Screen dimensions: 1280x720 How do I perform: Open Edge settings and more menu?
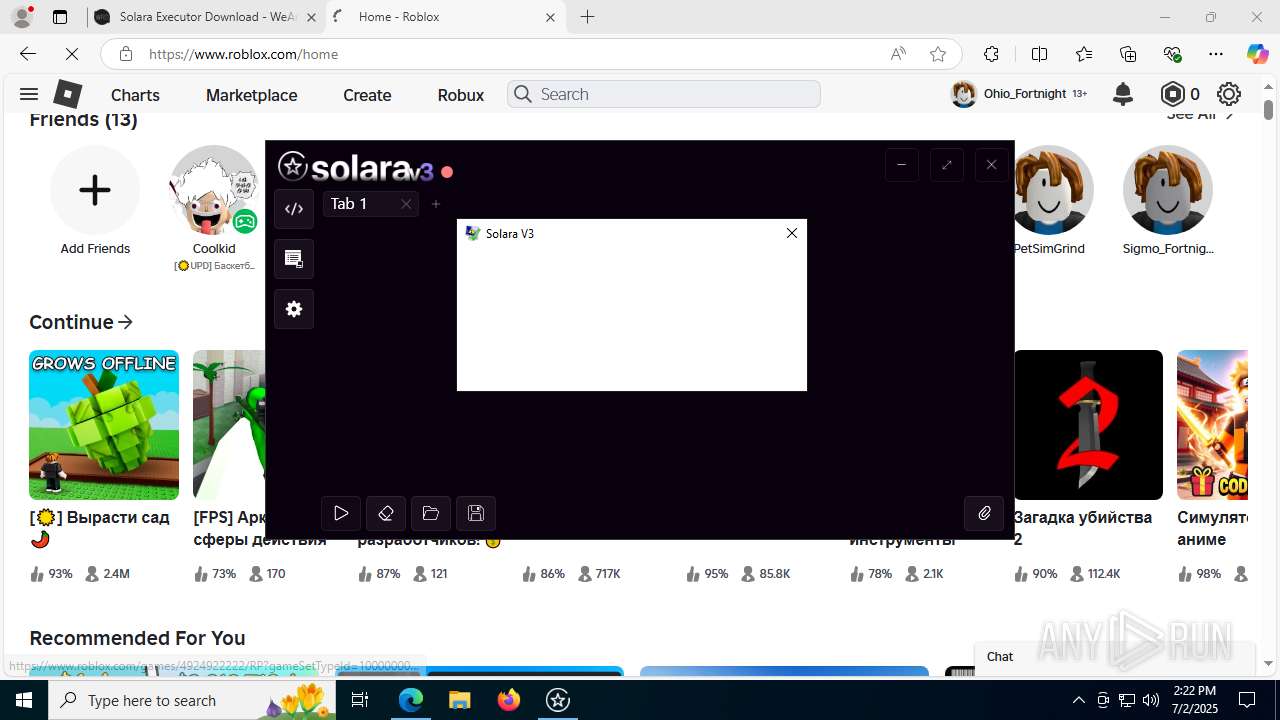point(1216,54)
